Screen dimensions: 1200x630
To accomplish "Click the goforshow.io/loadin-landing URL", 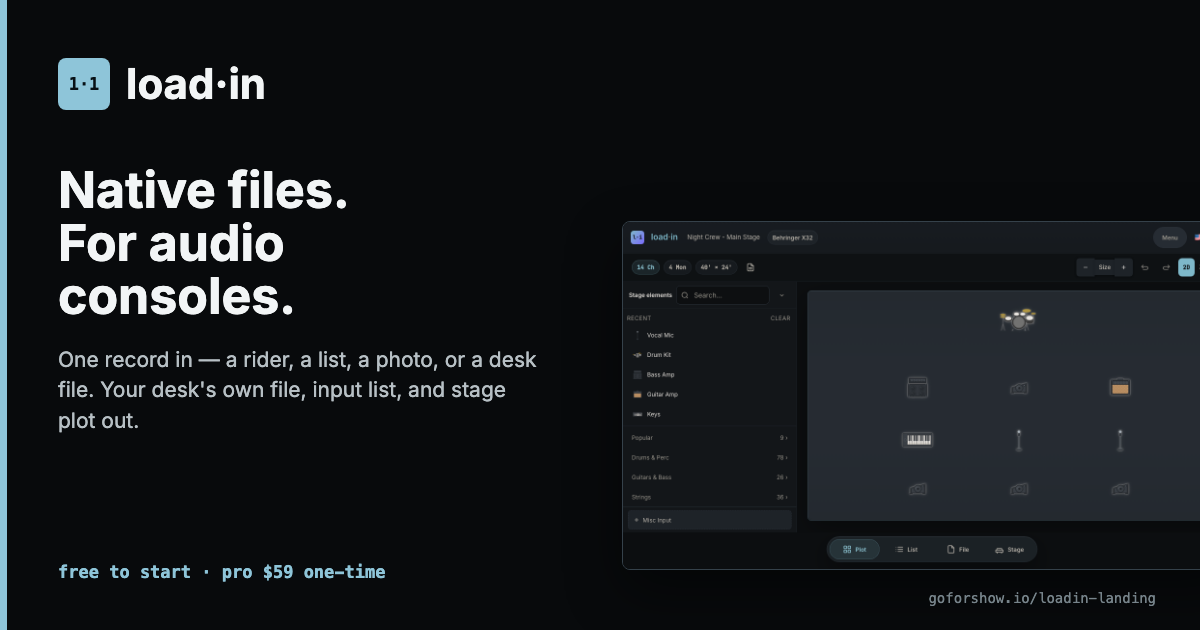I will (x=1042, y=598).
